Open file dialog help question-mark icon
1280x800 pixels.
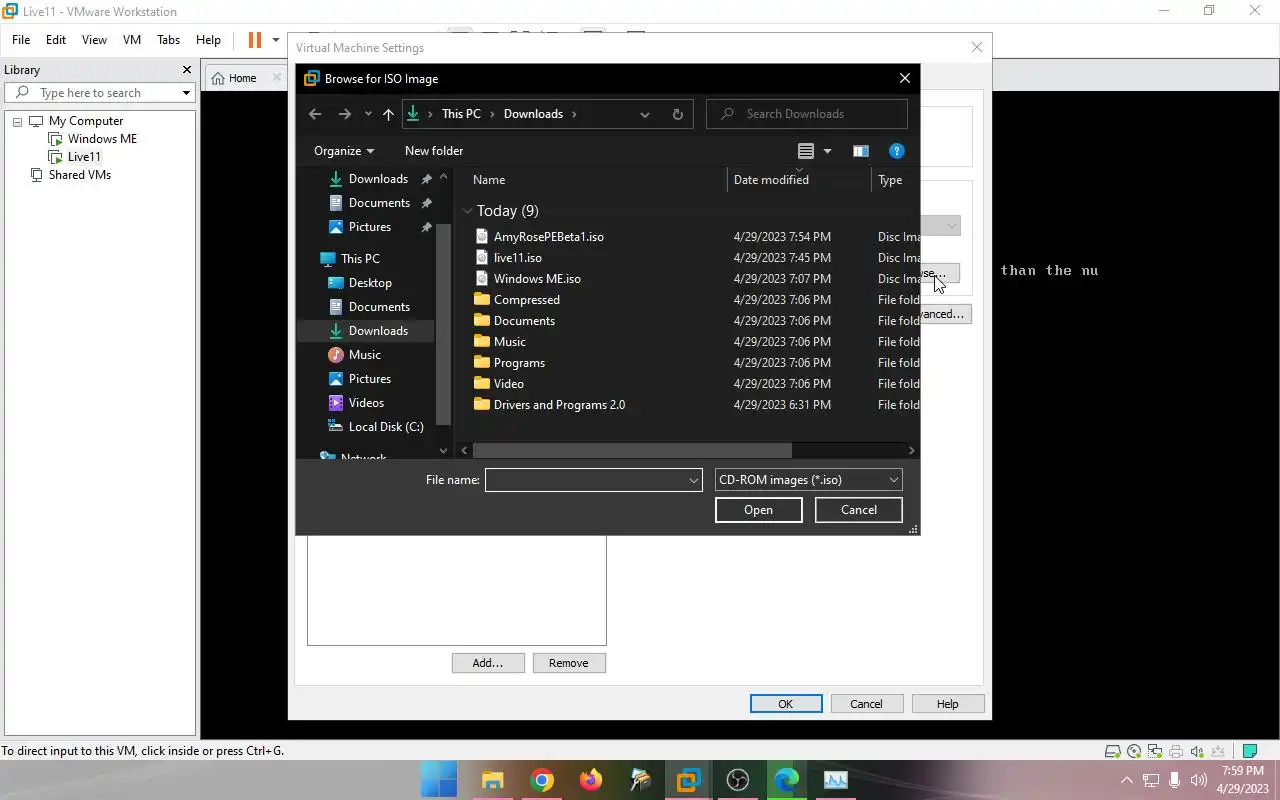(x=897, y=151)
